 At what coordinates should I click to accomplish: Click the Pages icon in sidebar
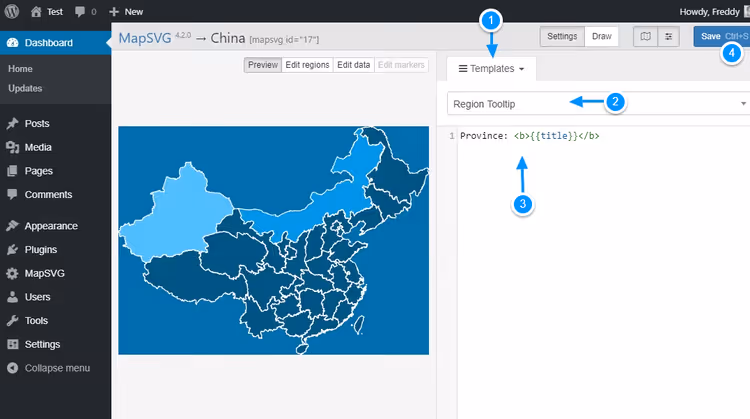[12, 171]
